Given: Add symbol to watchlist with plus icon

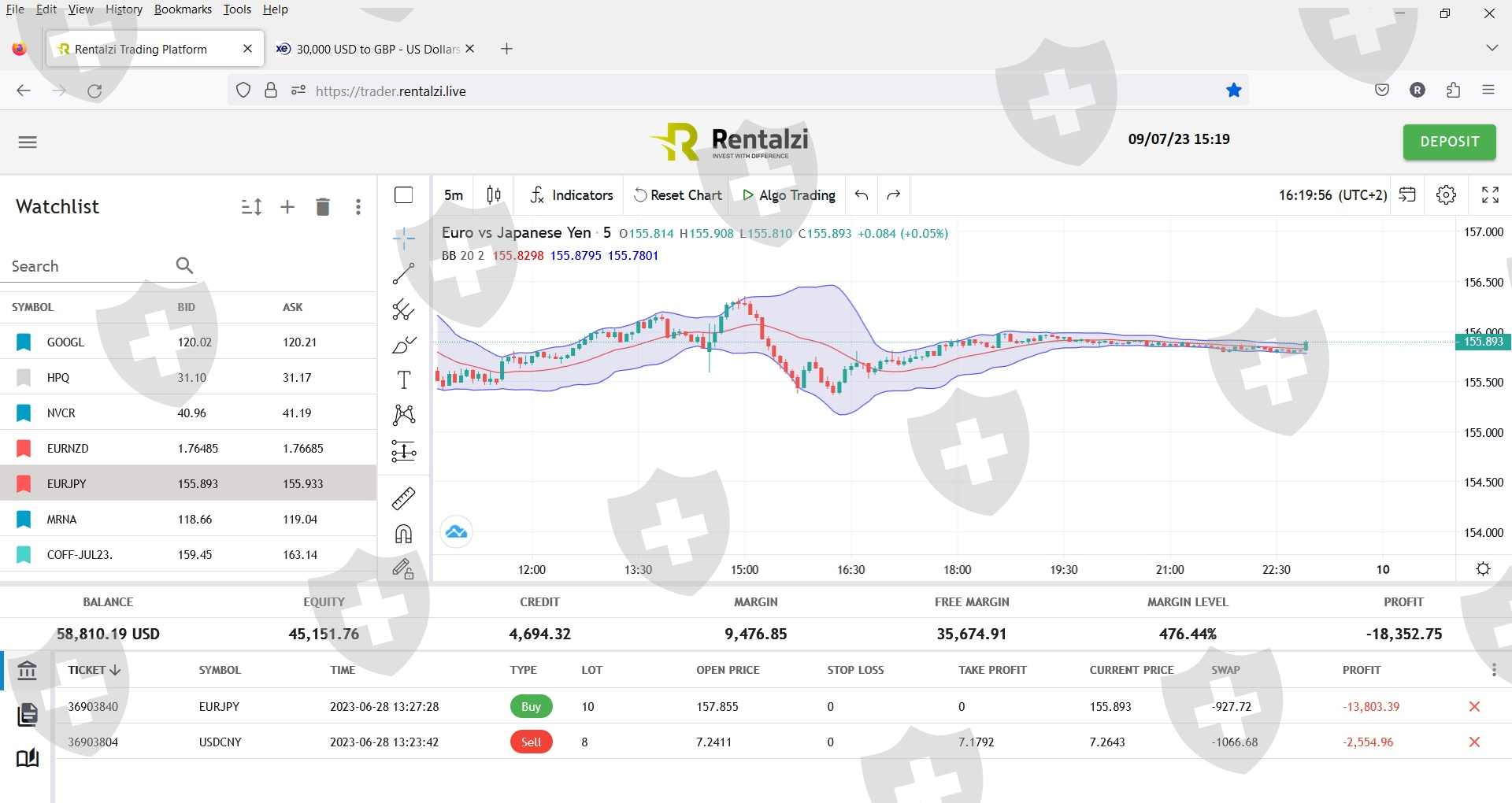Looking at the screenshot, I should (x=287, y=207).
